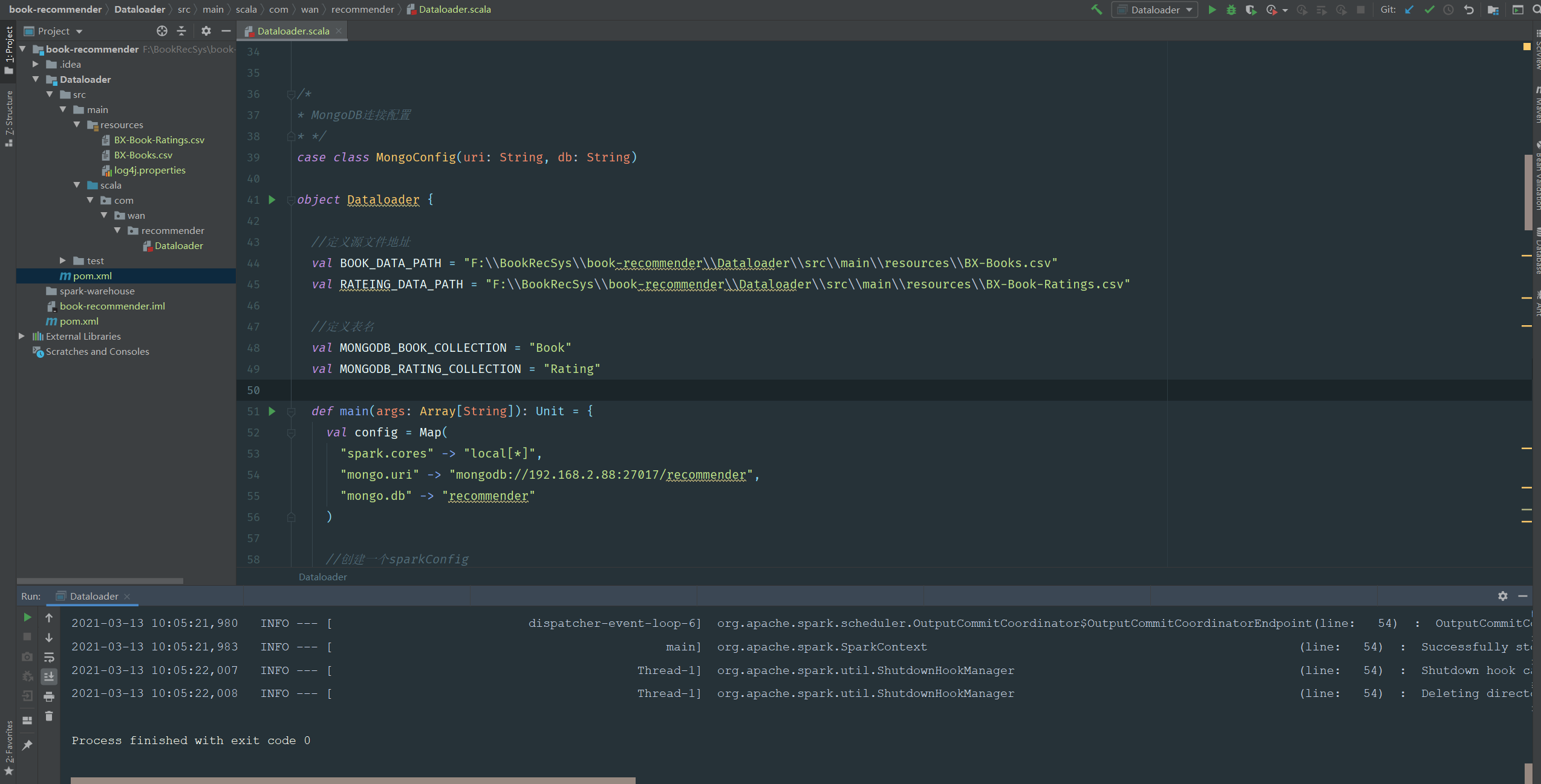The width and height of the screenshot is (1541, 784).
Task: Collapse the recommender package
Action: (x=117, y=230)
